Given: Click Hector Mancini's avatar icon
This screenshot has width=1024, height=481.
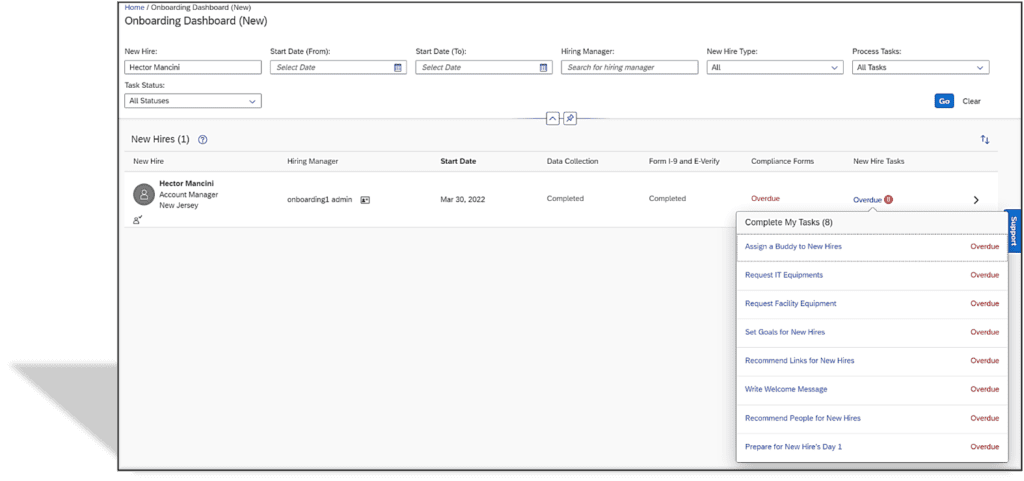Looking at the screenshot, I should click(144, 194).
